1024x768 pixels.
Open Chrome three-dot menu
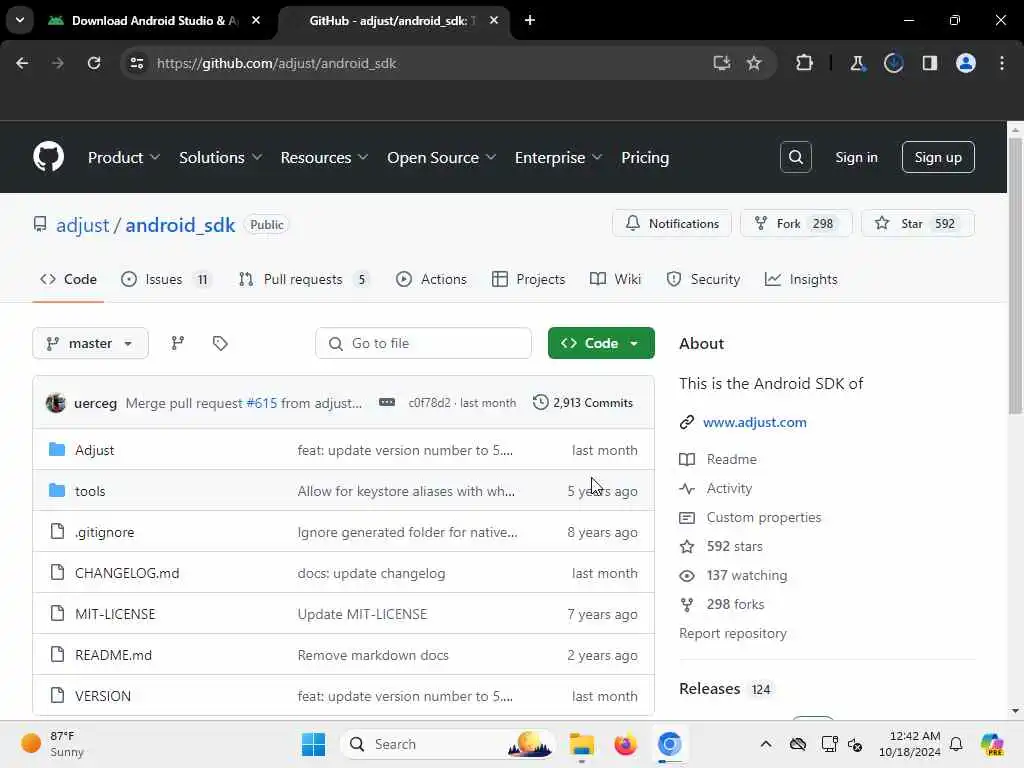tap(1002, 63)
